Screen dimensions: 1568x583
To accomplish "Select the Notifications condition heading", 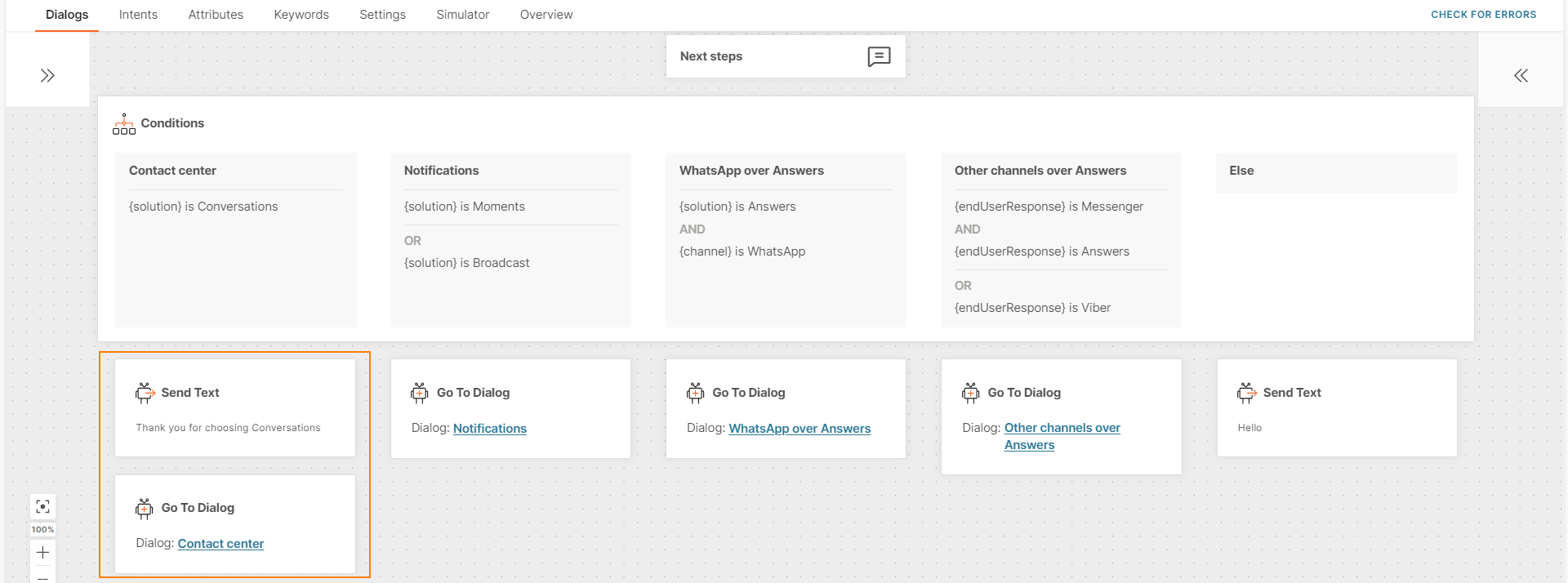I will tap(441, 171).
